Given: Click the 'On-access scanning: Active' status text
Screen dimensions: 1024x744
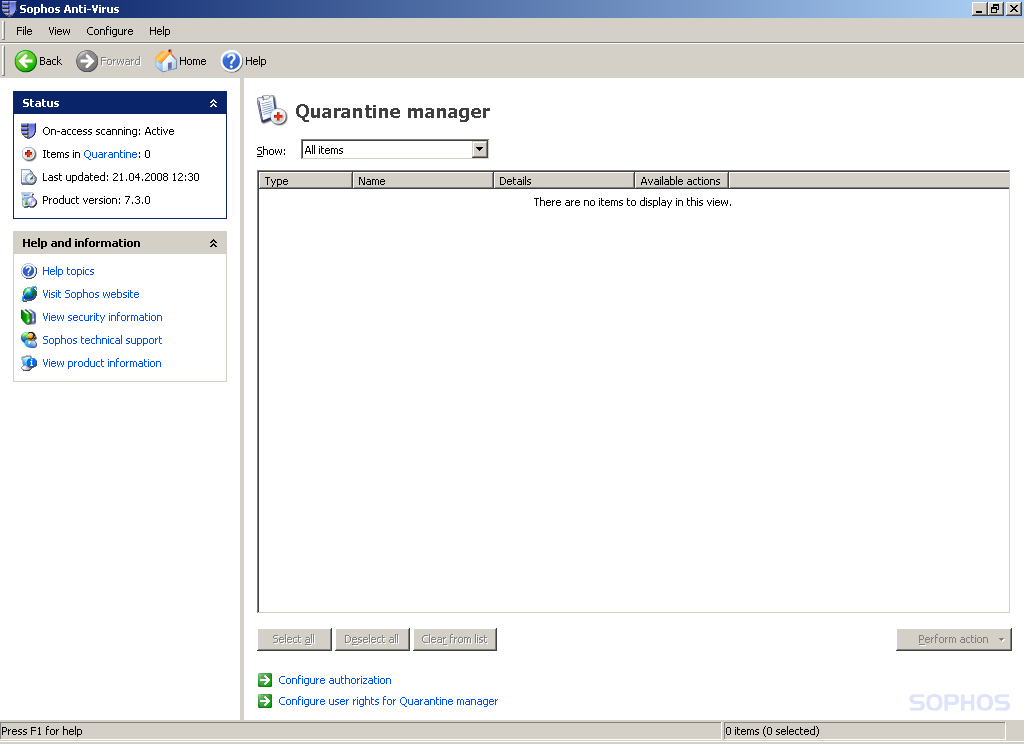Looking at the screenshot, I should tap(108, 131).
